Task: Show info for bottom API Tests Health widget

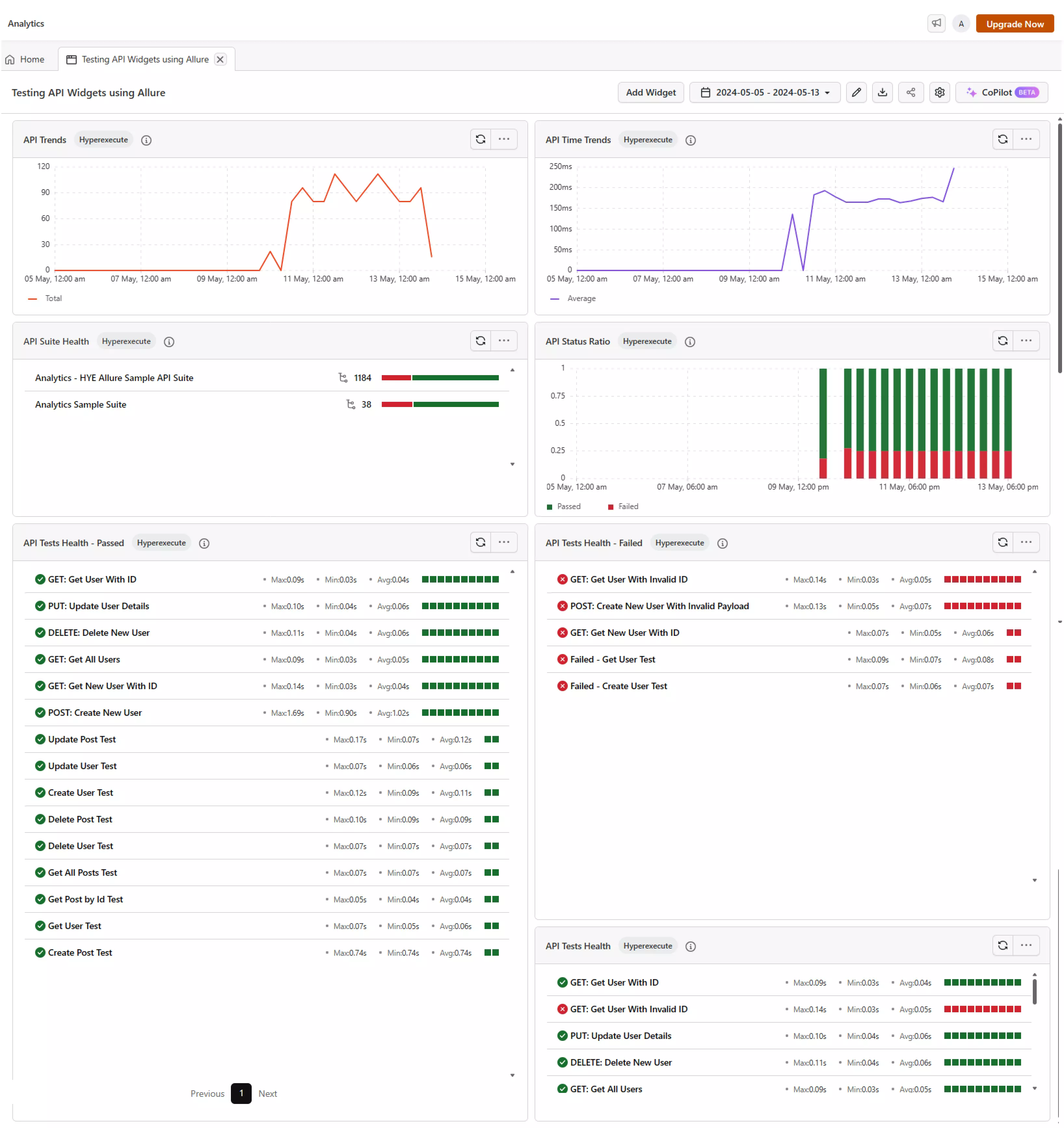Action: pos(690,946)
